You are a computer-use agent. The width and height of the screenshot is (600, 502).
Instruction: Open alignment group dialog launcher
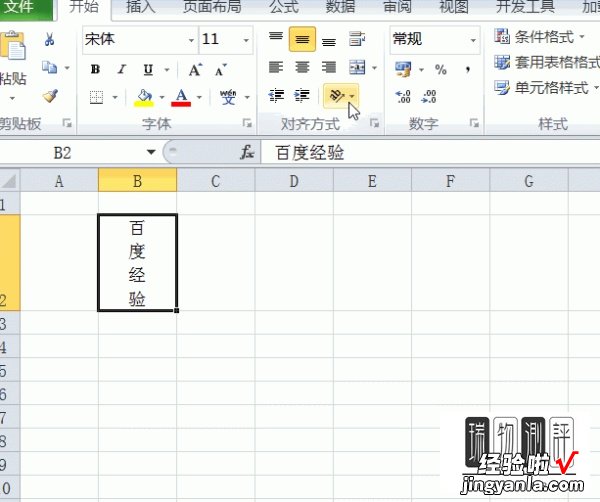tap(374, 123)
